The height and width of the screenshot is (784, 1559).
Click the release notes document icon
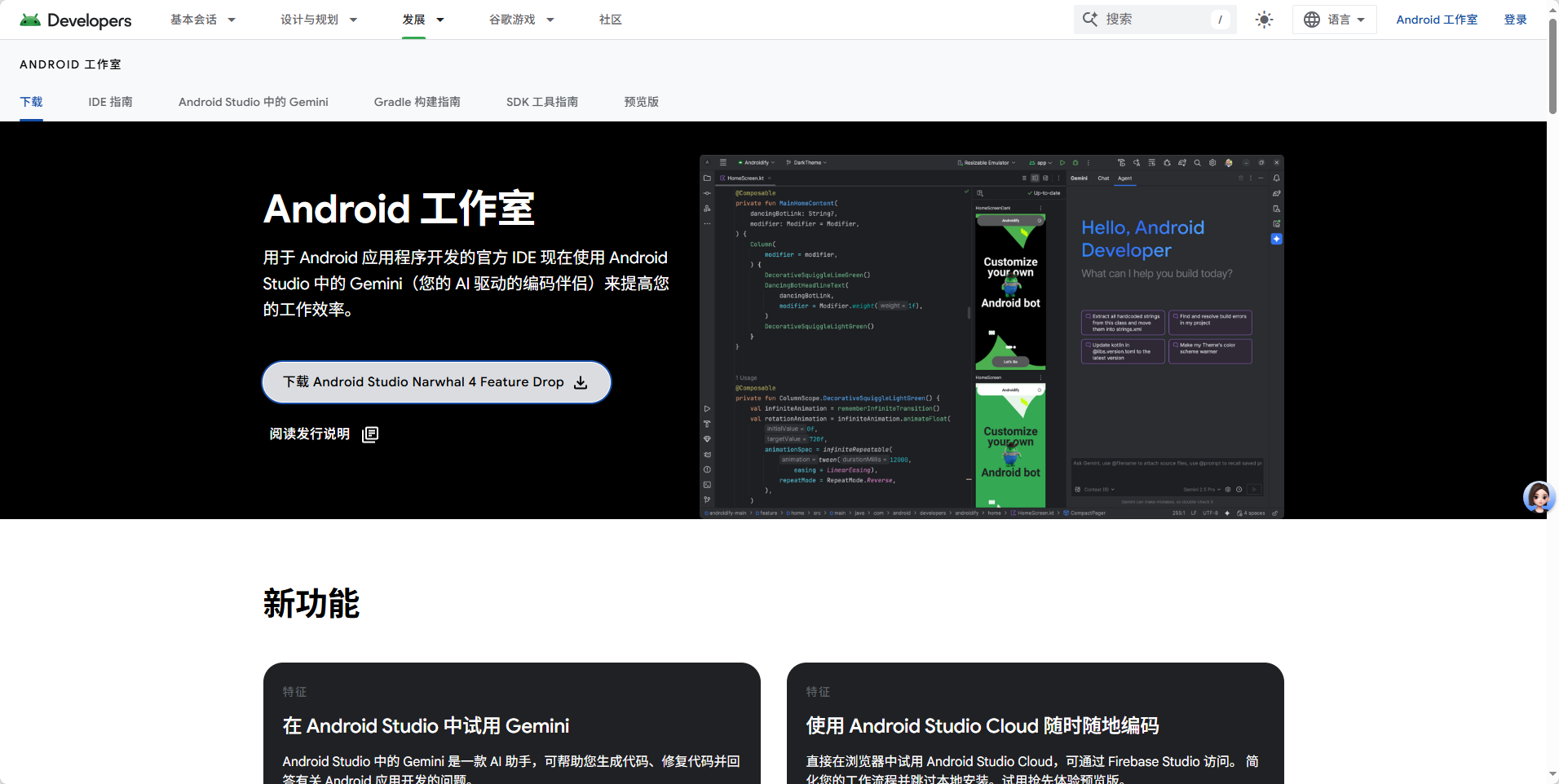[370, 434]
